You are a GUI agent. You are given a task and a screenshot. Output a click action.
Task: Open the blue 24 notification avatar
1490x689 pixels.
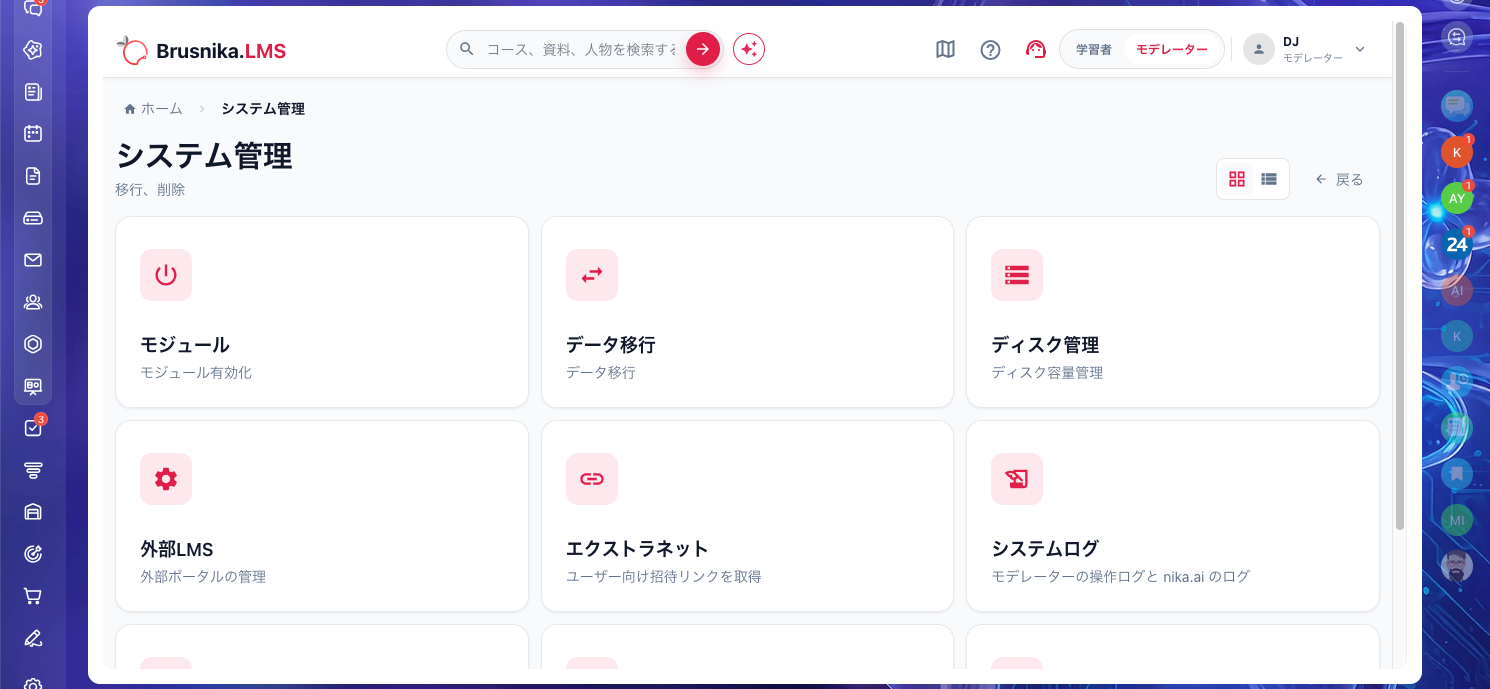(x=1457, y=244)
